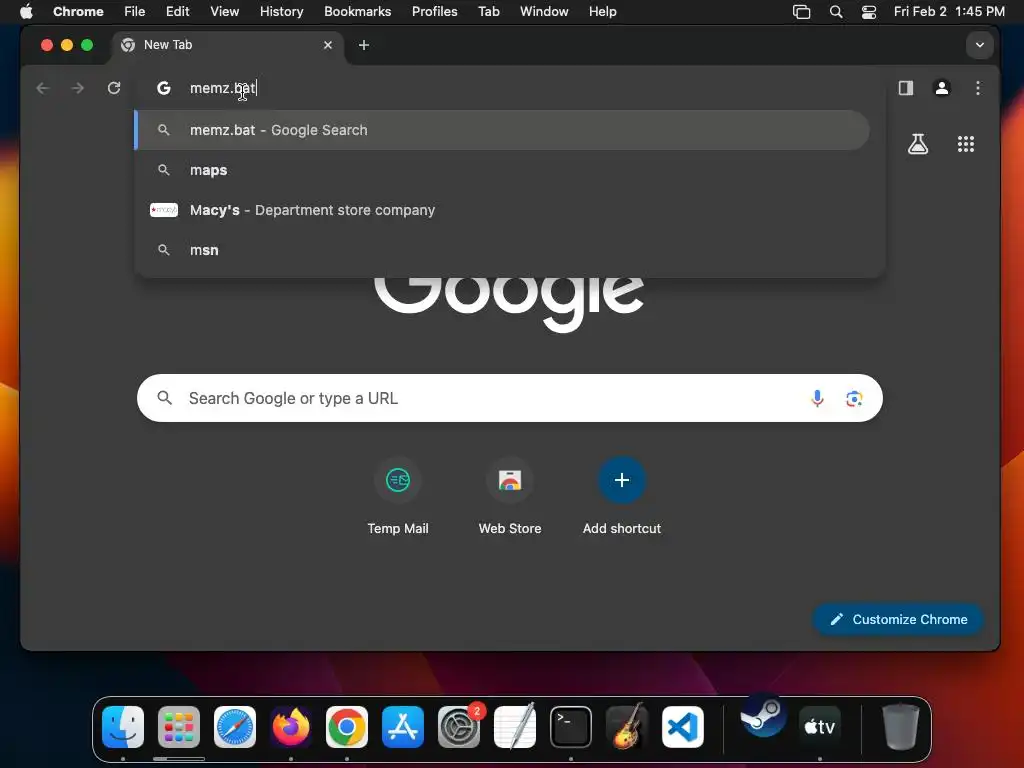Open Trash from the Dock
Image resolution: width=1024 pixels, height=768 pixels.
point(901,726)
